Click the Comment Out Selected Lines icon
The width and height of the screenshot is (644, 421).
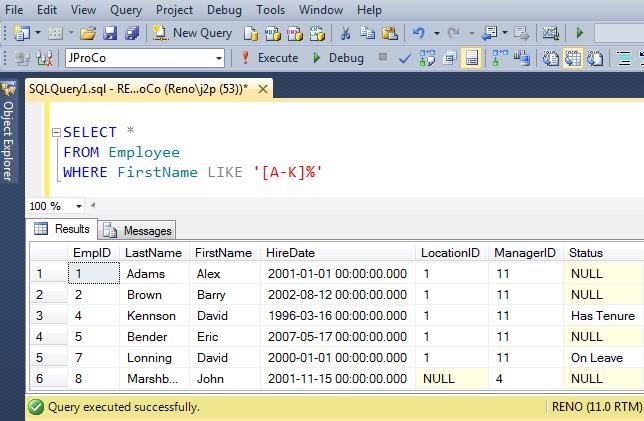pyautogui.click(x=624, y=58)
